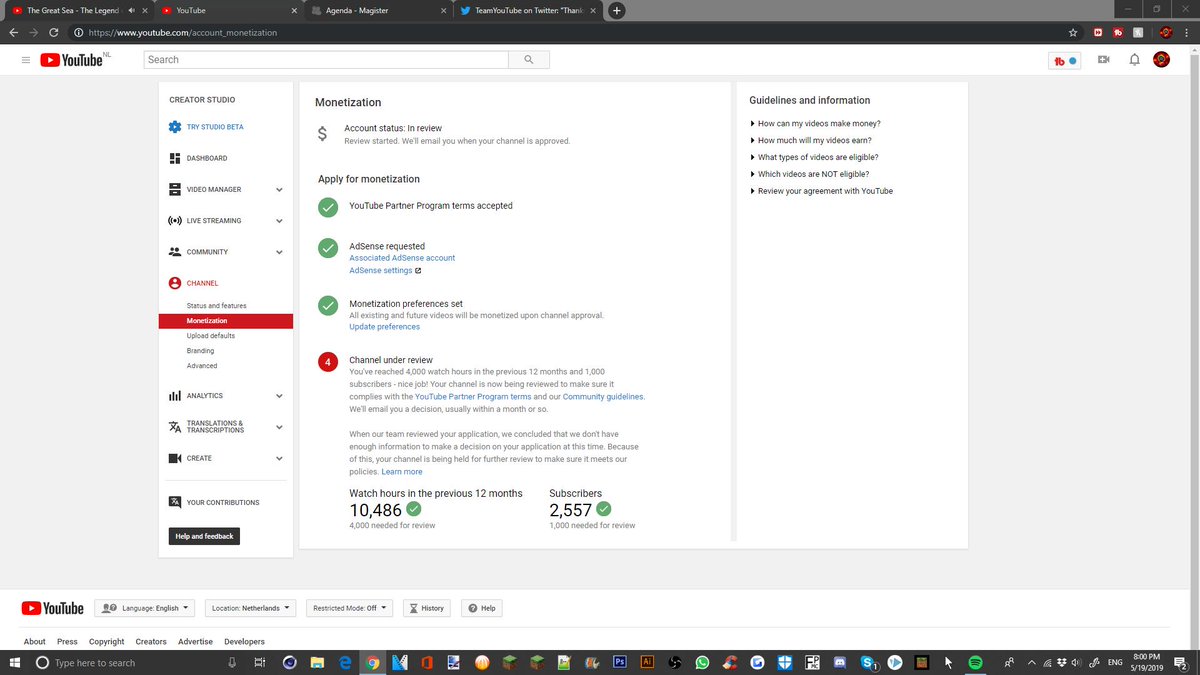Image resolution: width=1200 pixels, height=675 pixels.
Task: Open the Restricted Mode: Off dropdown
Action: tap(350, 608)
